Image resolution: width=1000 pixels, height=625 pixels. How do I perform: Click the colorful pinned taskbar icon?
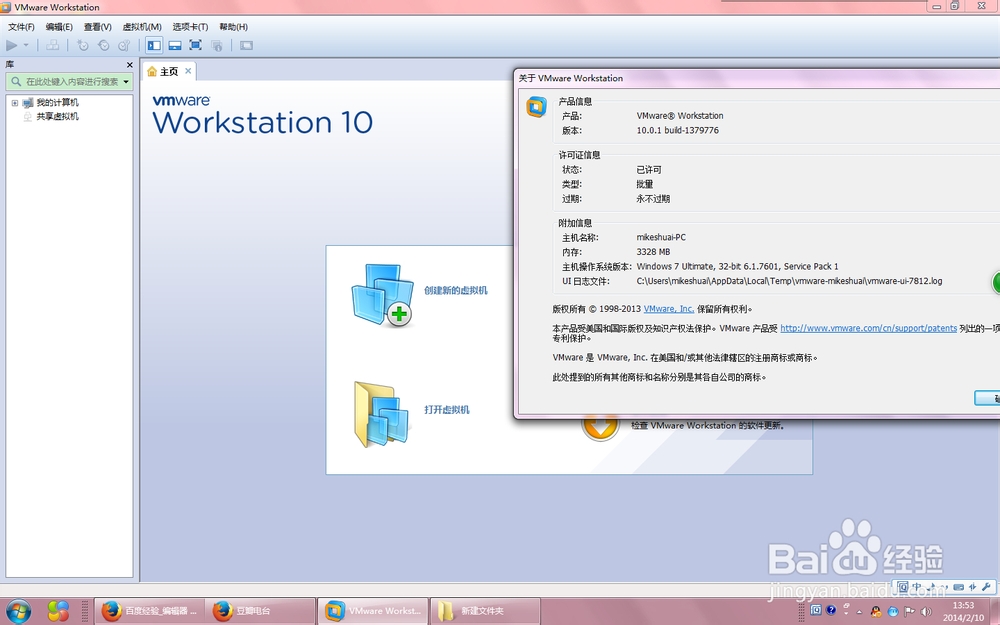coord(58,611)
